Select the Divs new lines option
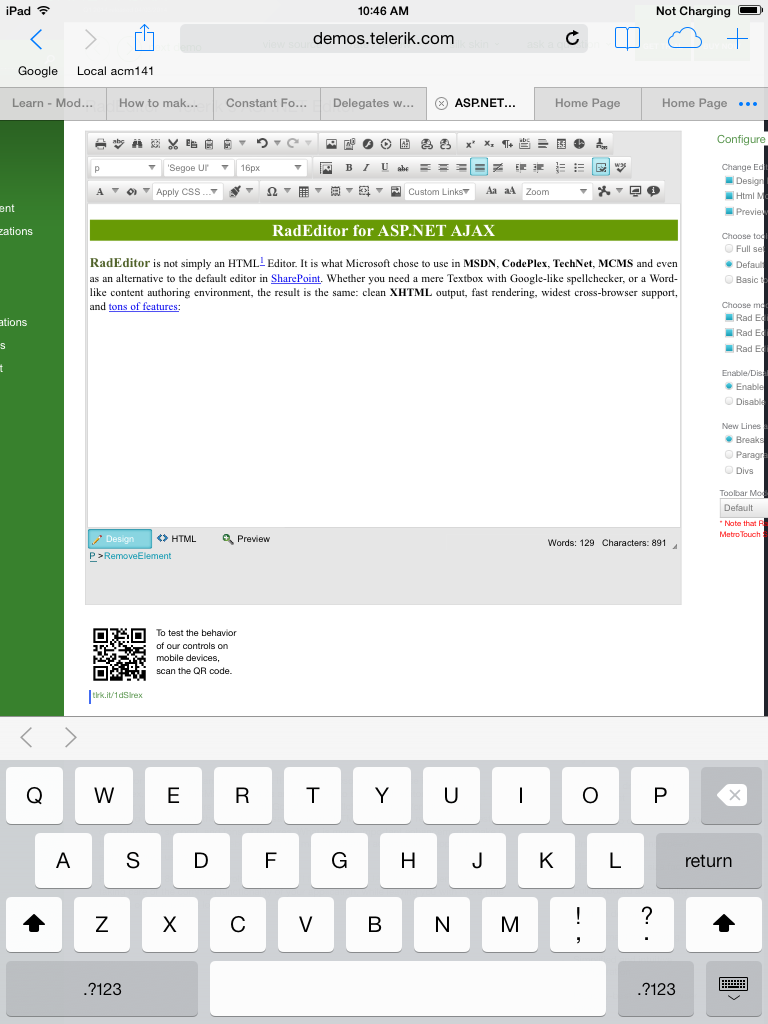The width and height of the screenshot is (768, 1024). (729, 470)
